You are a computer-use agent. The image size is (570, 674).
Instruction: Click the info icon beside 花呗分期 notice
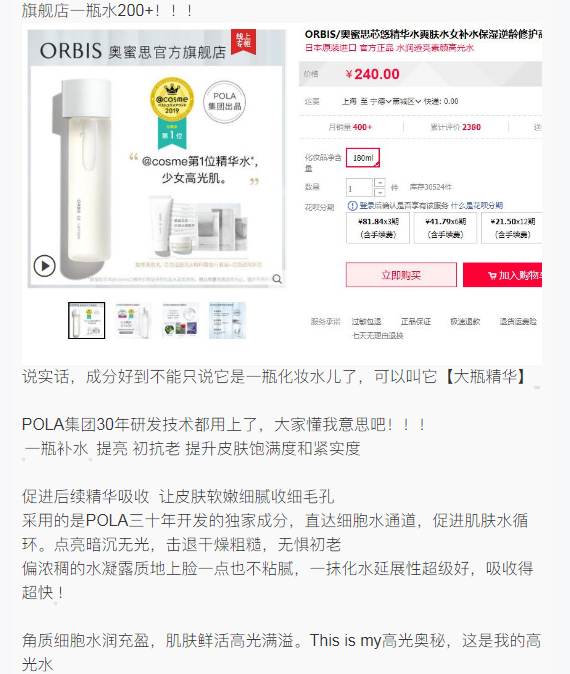352,205
